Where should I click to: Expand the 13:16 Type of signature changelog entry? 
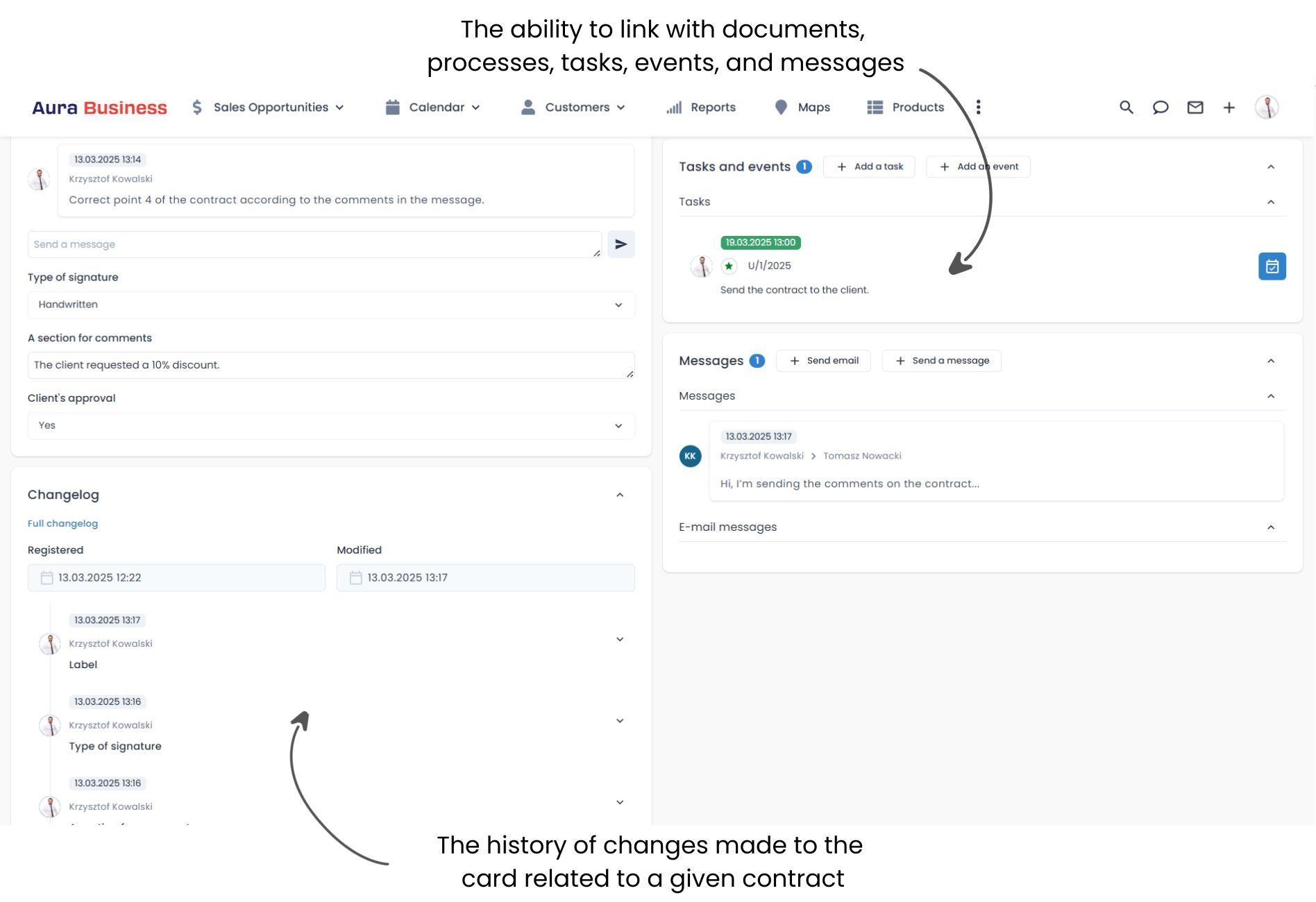620,720
